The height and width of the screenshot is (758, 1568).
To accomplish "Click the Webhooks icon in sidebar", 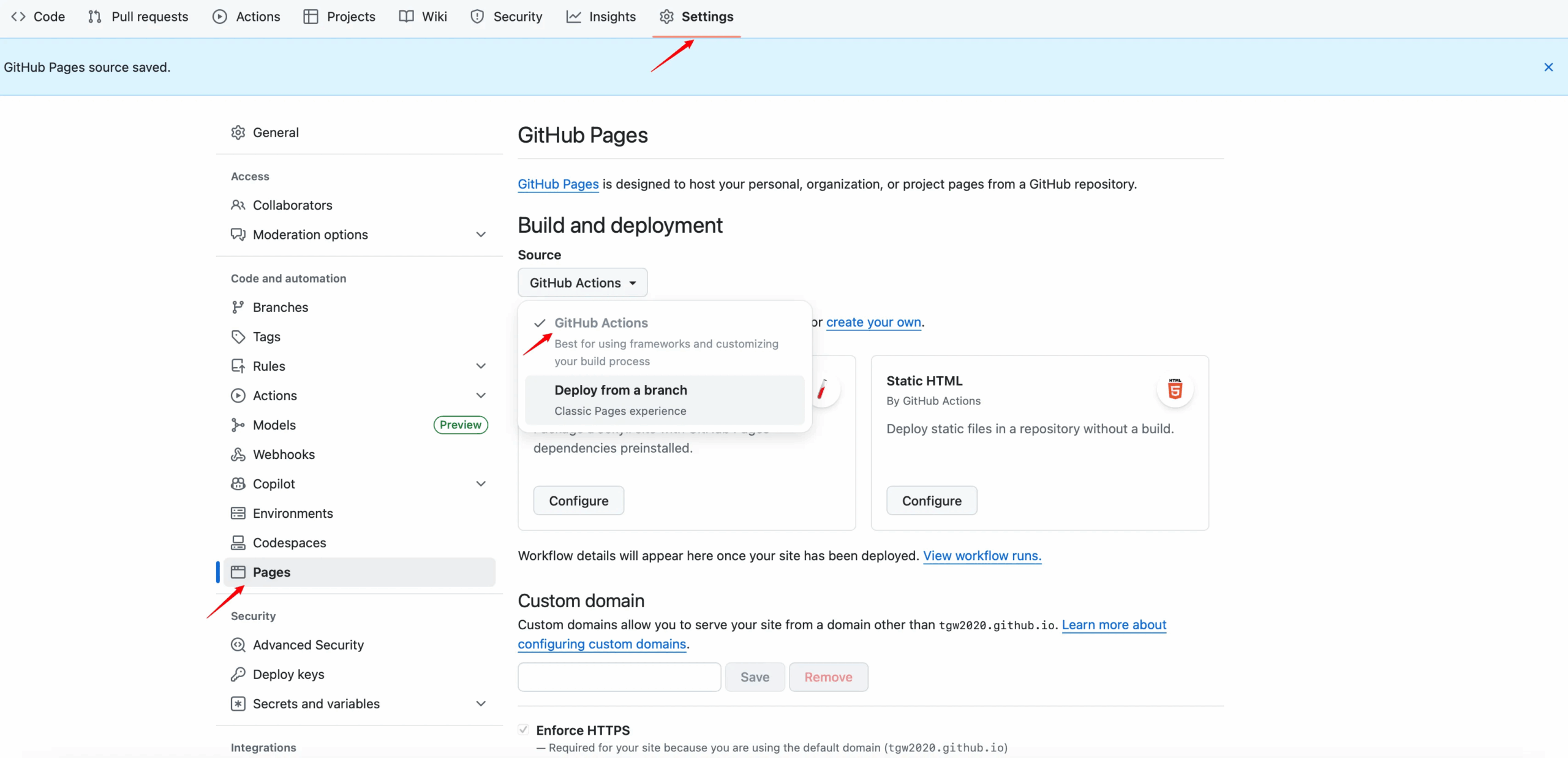I will tap(238, 454).
